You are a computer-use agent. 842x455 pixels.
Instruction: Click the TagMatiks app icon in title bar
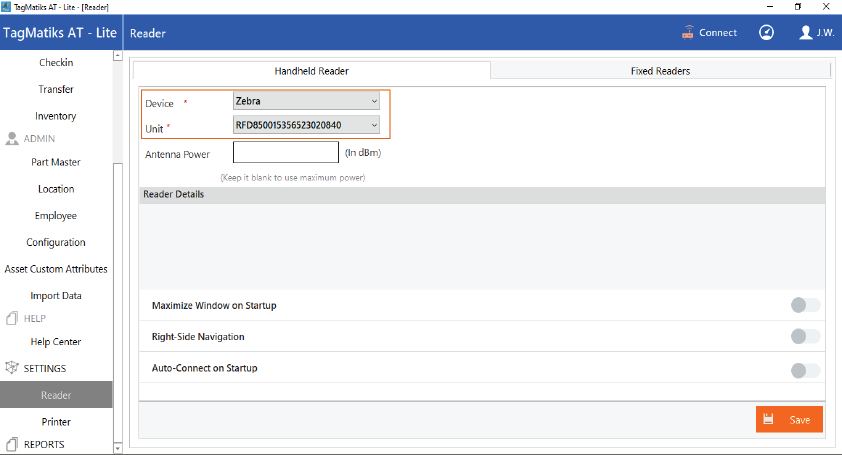(8, 6)
